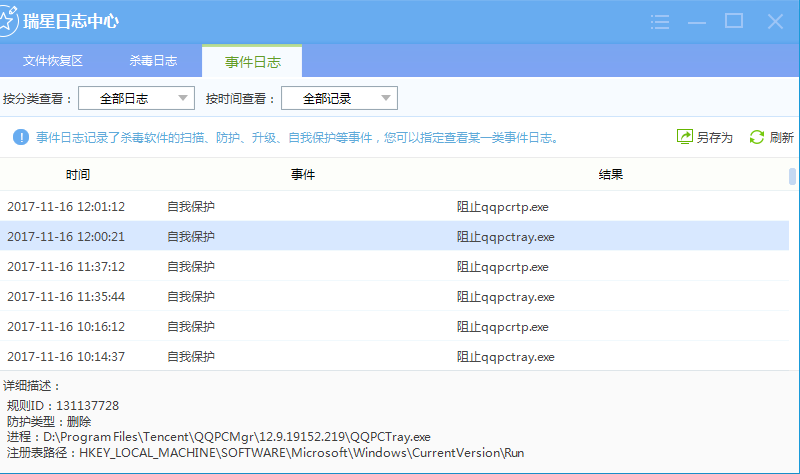Sort by the 结果 column header
Viewport: 800px width, 474px height.
pyautogui.click(x=611, y=174)
